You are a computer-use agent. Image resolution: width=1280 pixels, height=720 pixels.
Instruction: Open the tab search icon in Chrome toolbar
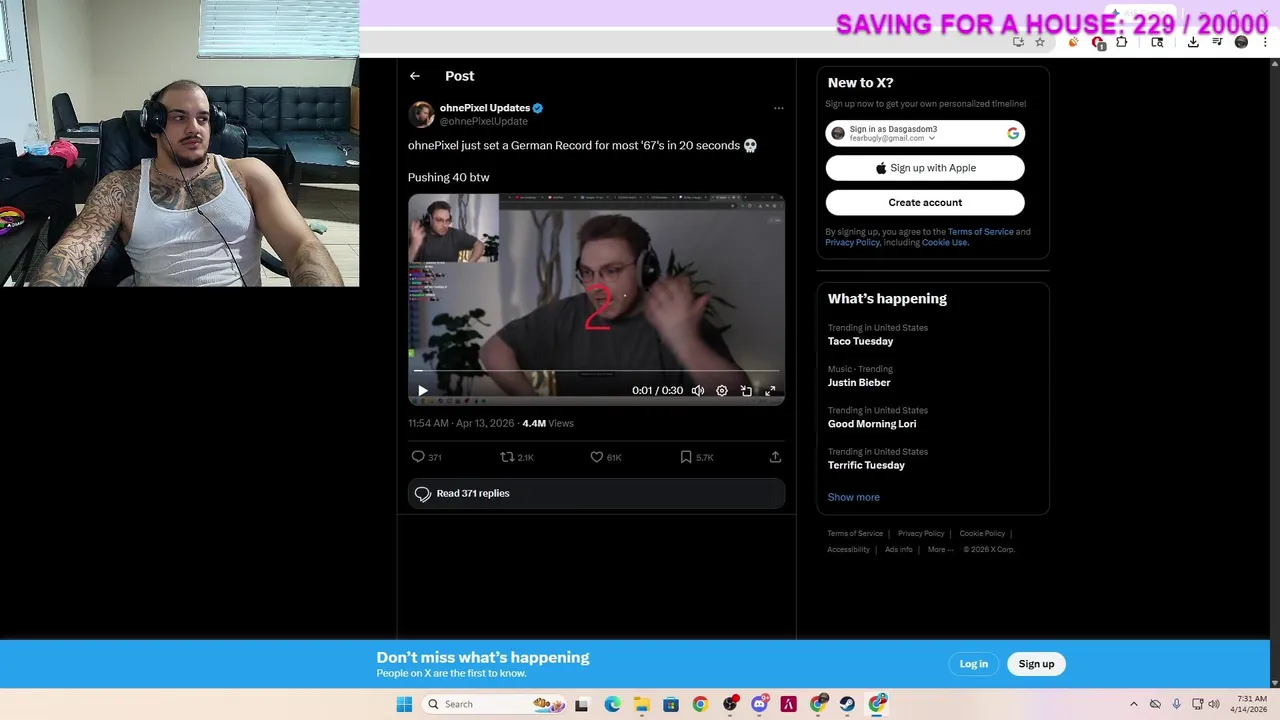tap(1157, 42)
